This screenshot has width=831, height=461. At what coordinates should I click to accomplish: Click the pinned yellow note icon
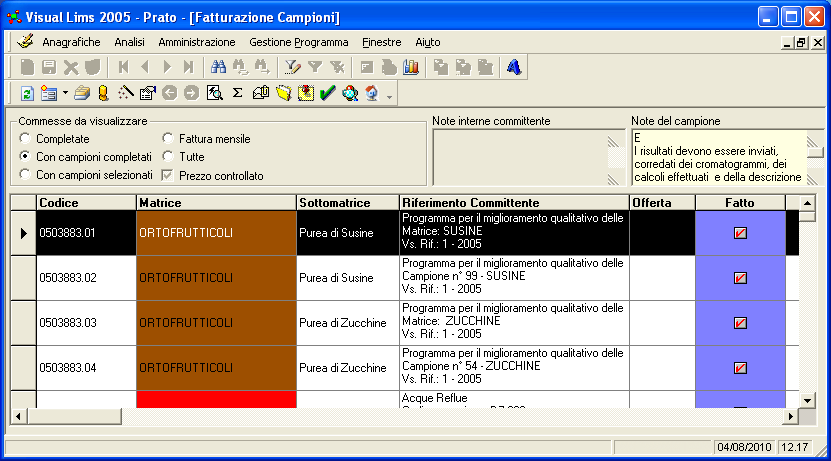point(306,93)
